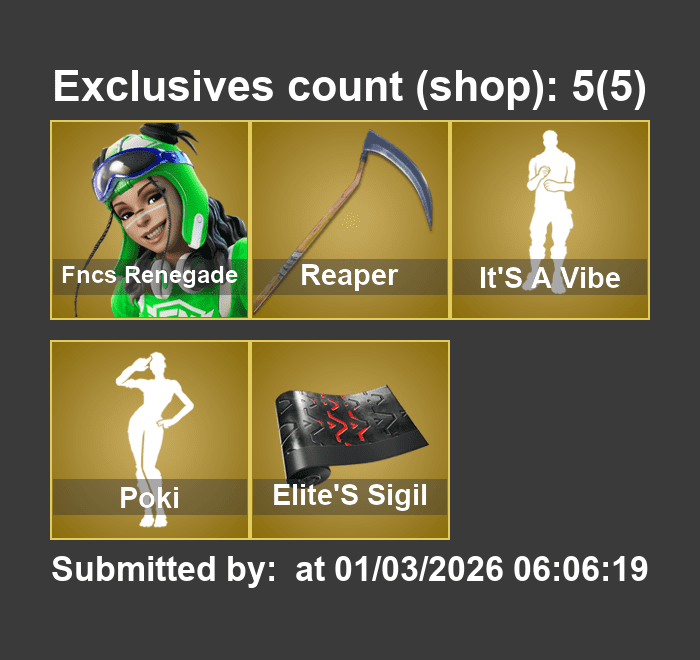
Task: Click the It'S A Vibe label
Action: coord(550,278)
